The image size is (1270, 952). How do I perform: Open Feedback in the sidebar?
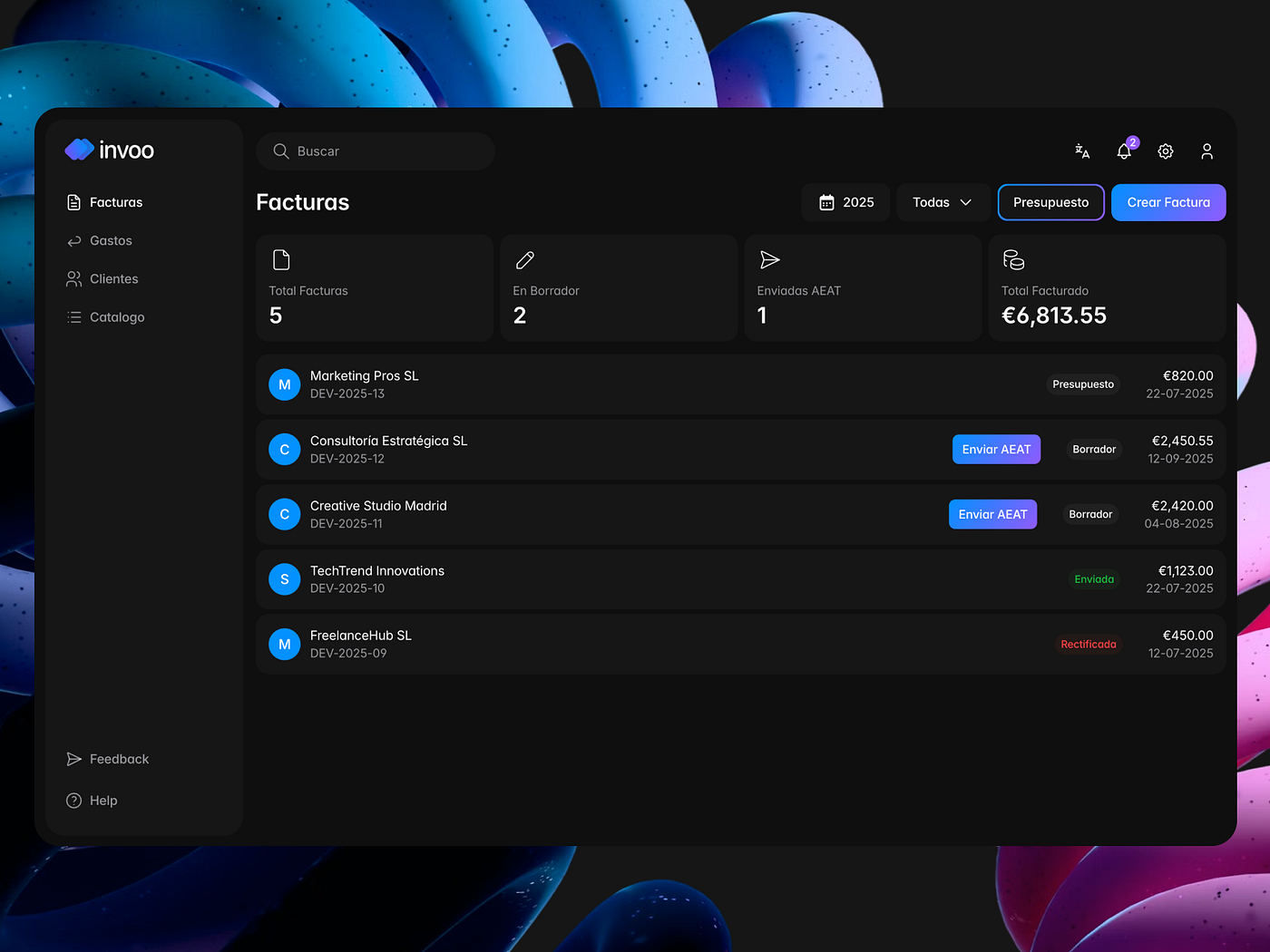pos(108,759)
